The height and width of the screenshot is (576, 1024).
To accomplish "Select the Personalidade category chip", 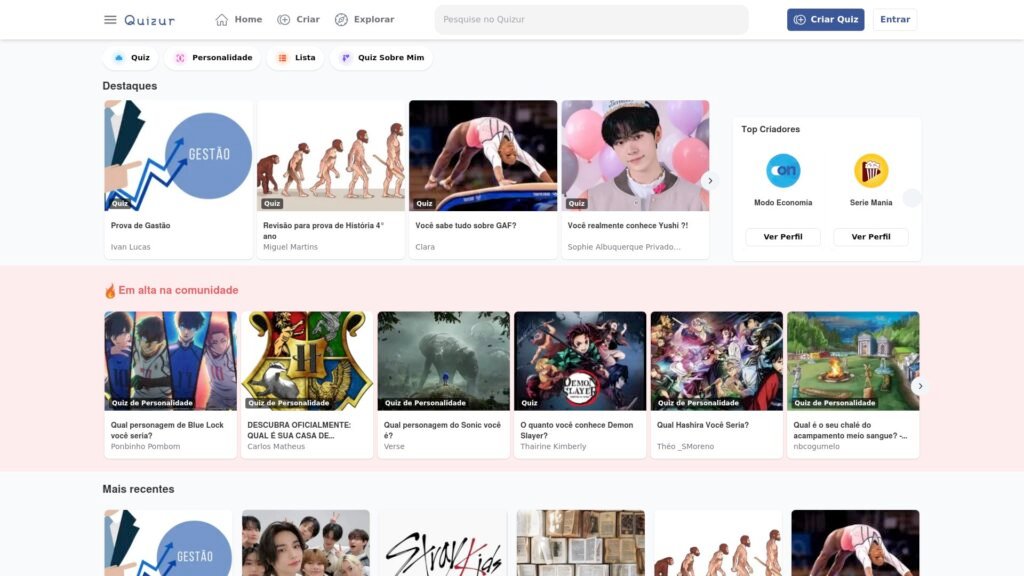I will [x=213, y=58].
